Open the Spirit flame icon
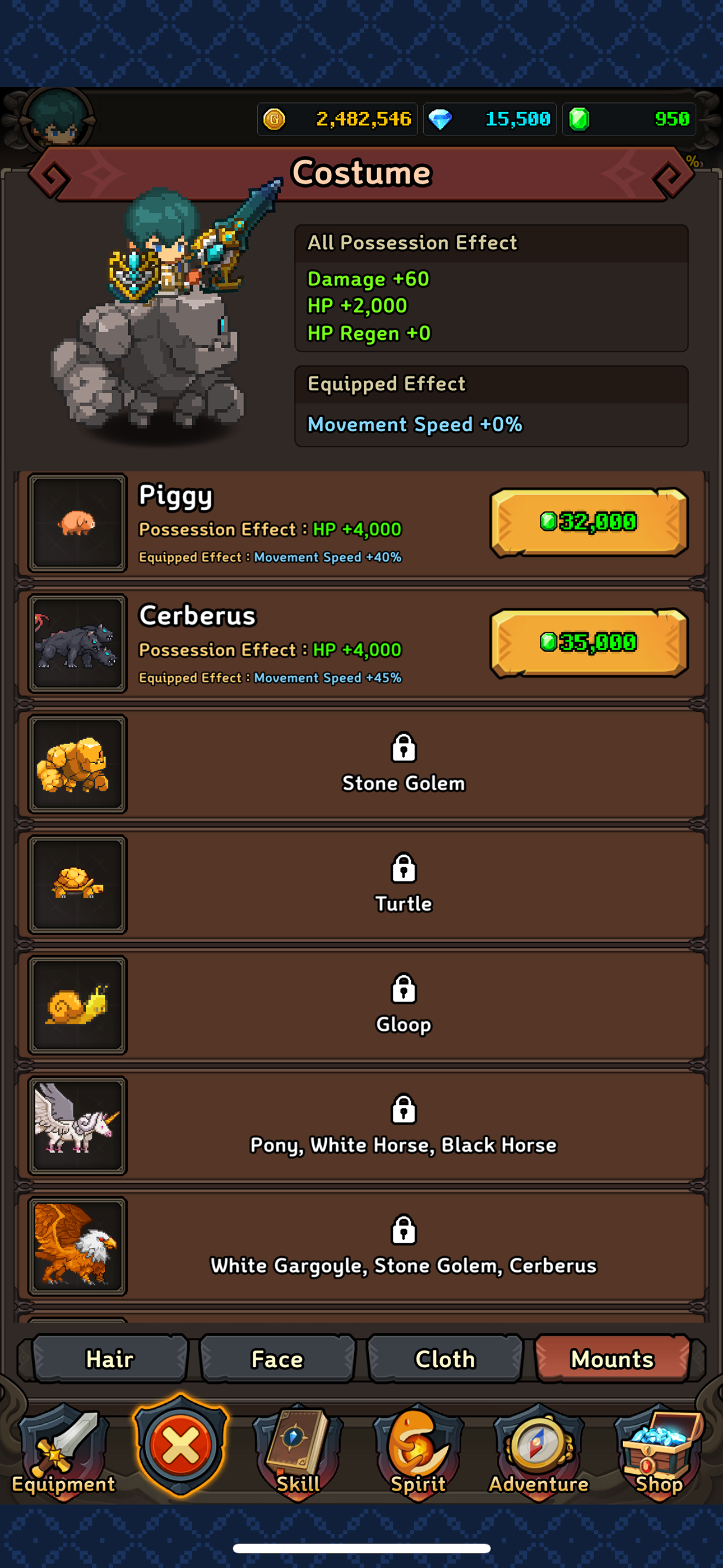 click(418, 1449)
